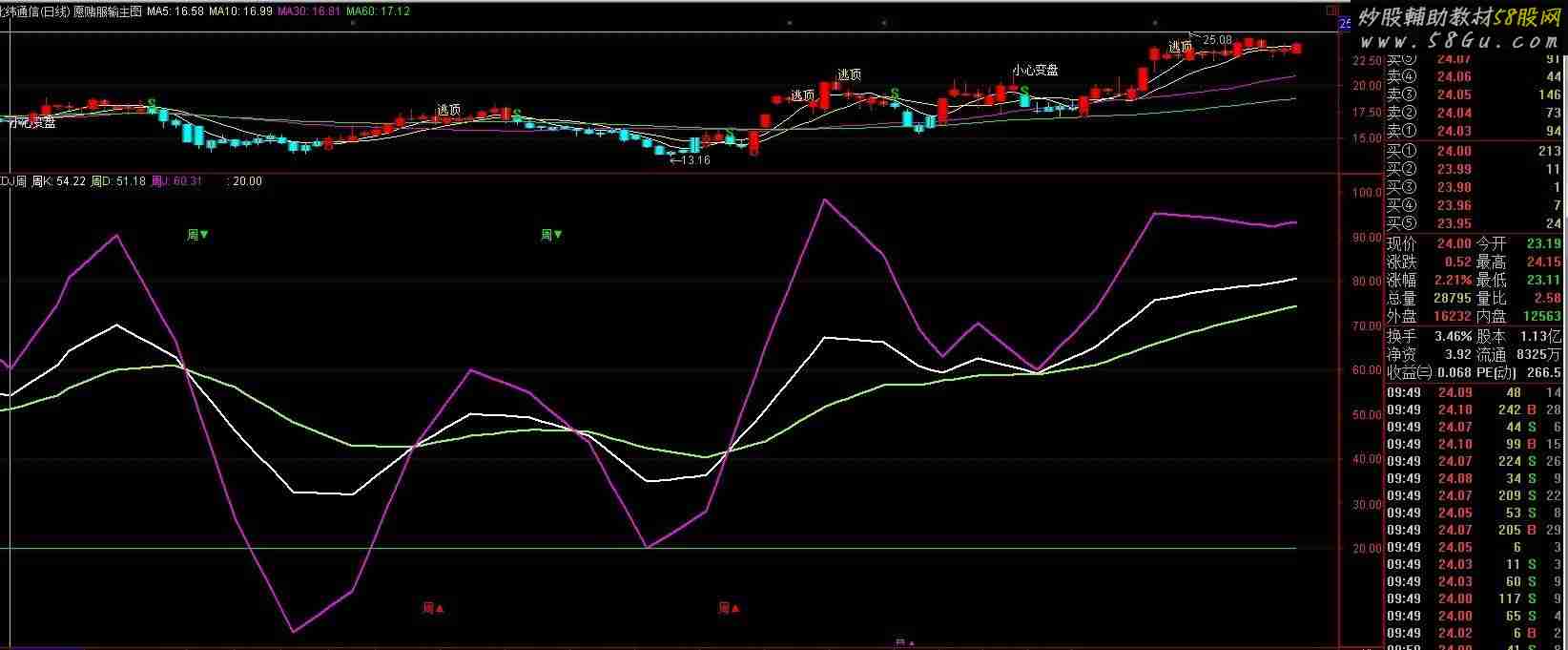
Task: Click the 小心变盘 warning label on the candlestick chart
Action: tap(1035, 70)
